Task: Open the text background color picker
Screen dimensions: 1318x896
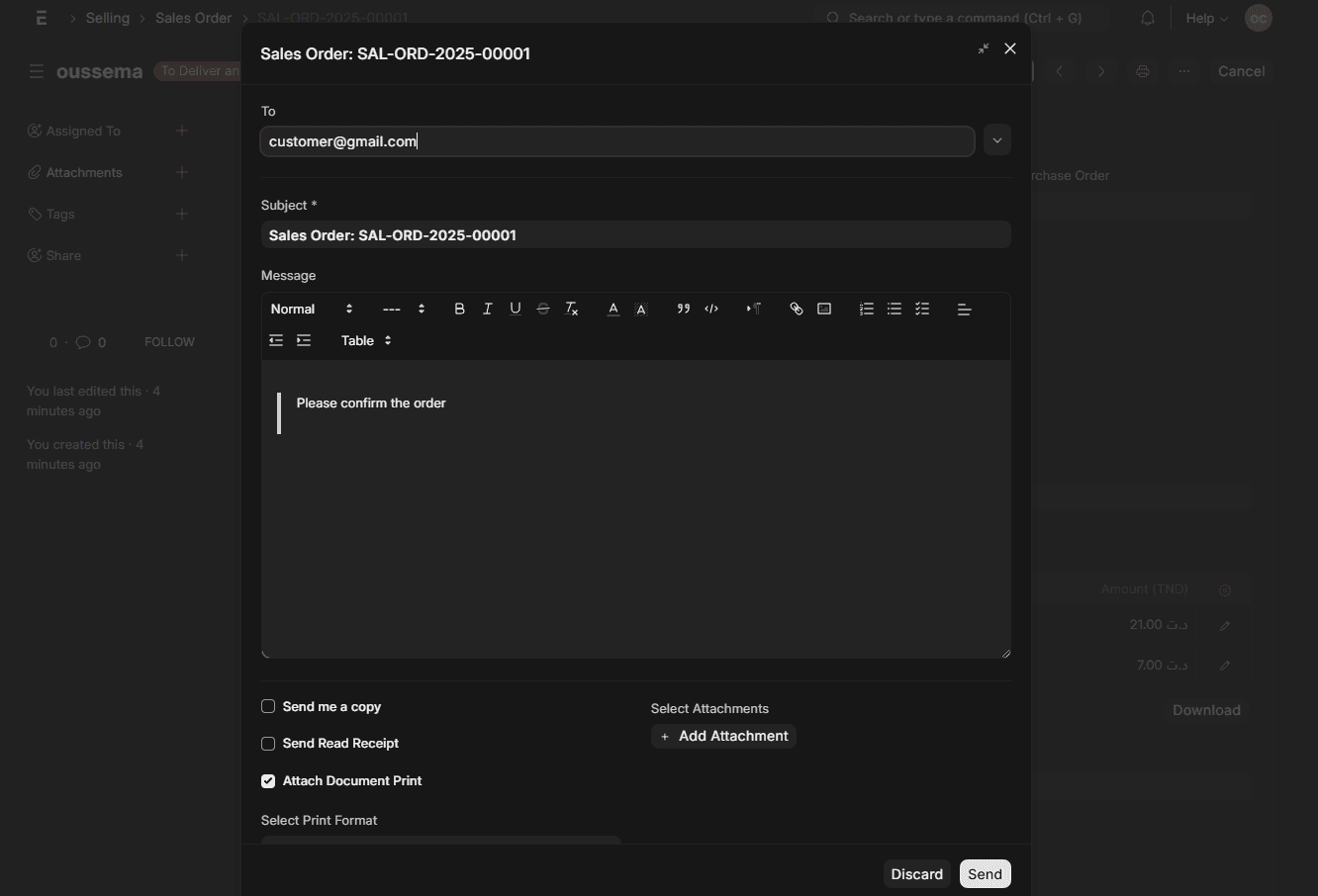Action: point(641,310)
